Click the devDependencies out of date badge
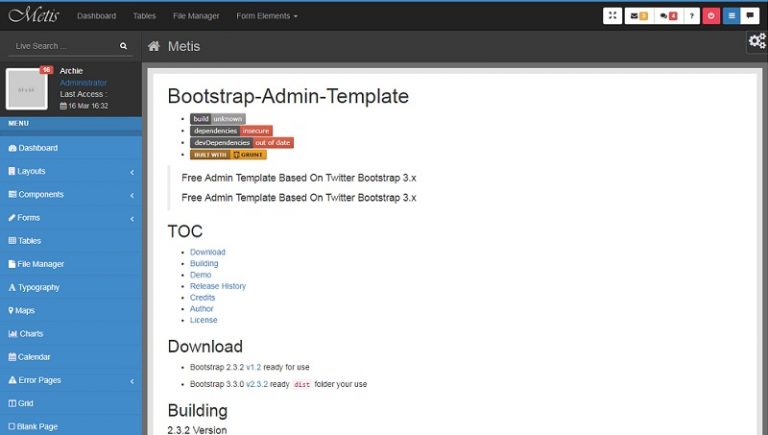The height and width of the screenshot is (435, 768). click(242, 143)
